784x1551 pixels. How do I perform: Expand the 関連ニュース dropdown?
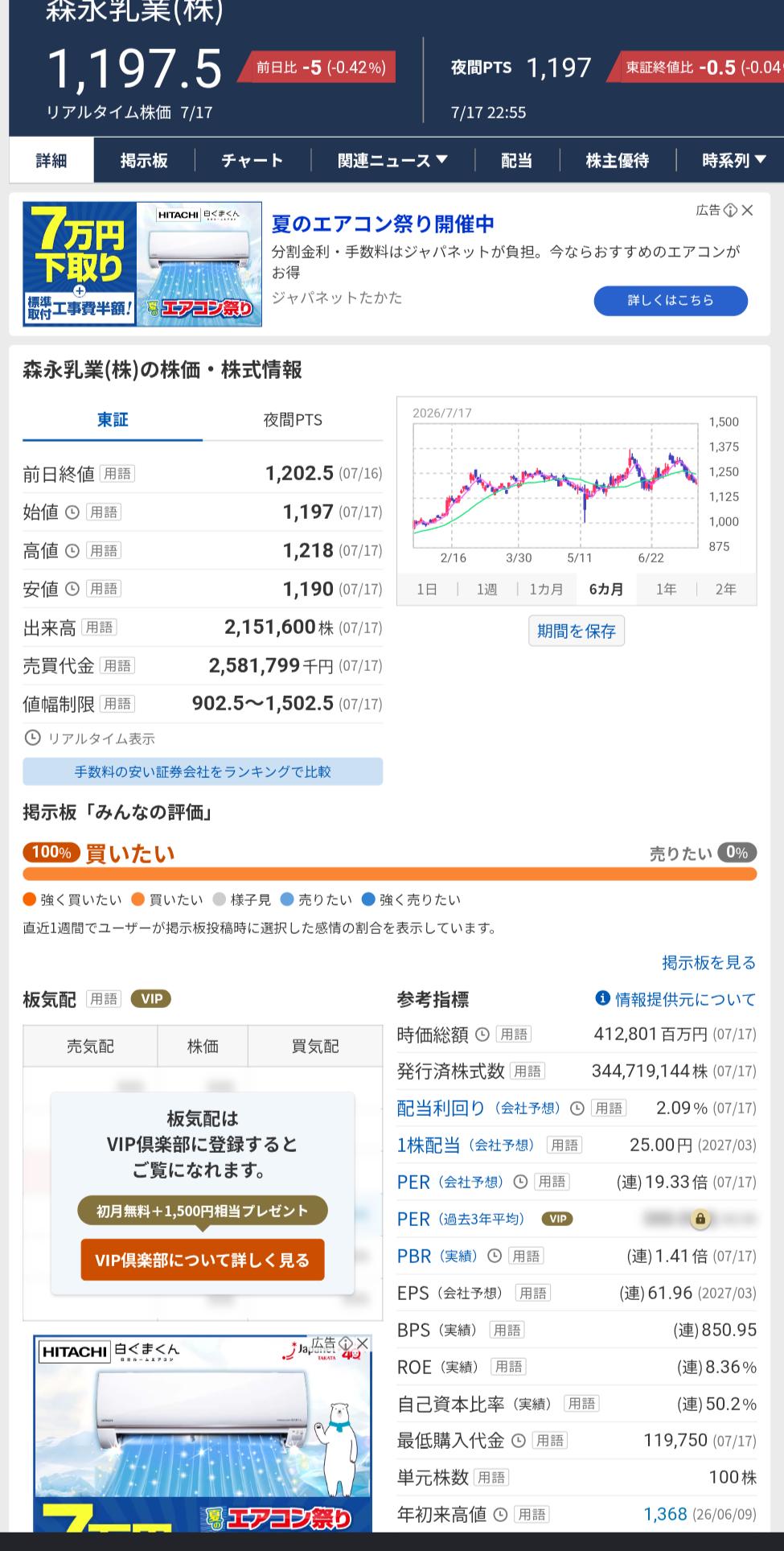(x=392, y=160)
